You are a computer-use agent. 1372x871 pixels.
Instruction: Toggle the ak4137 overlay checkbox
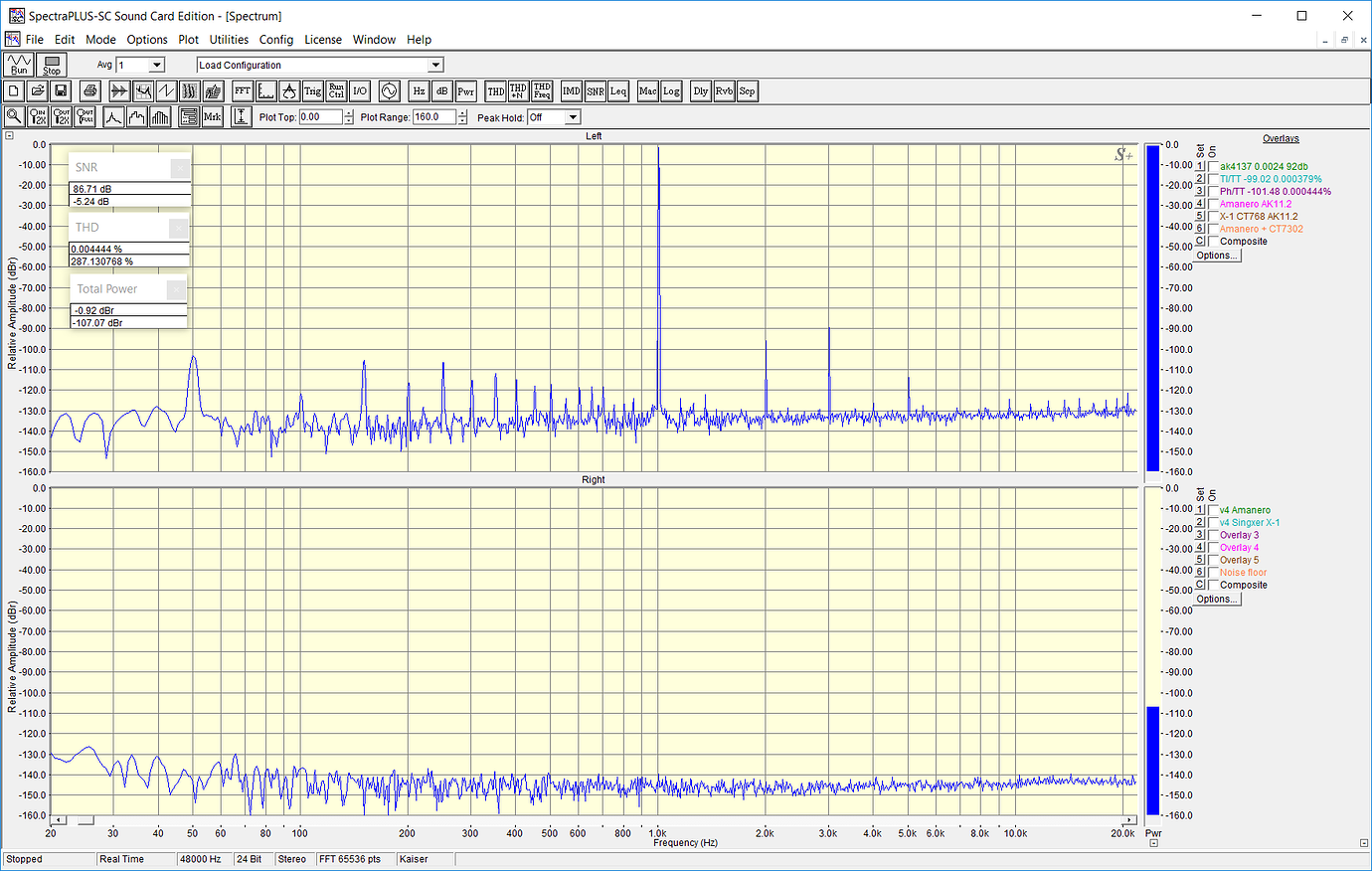click(1213, 167)
